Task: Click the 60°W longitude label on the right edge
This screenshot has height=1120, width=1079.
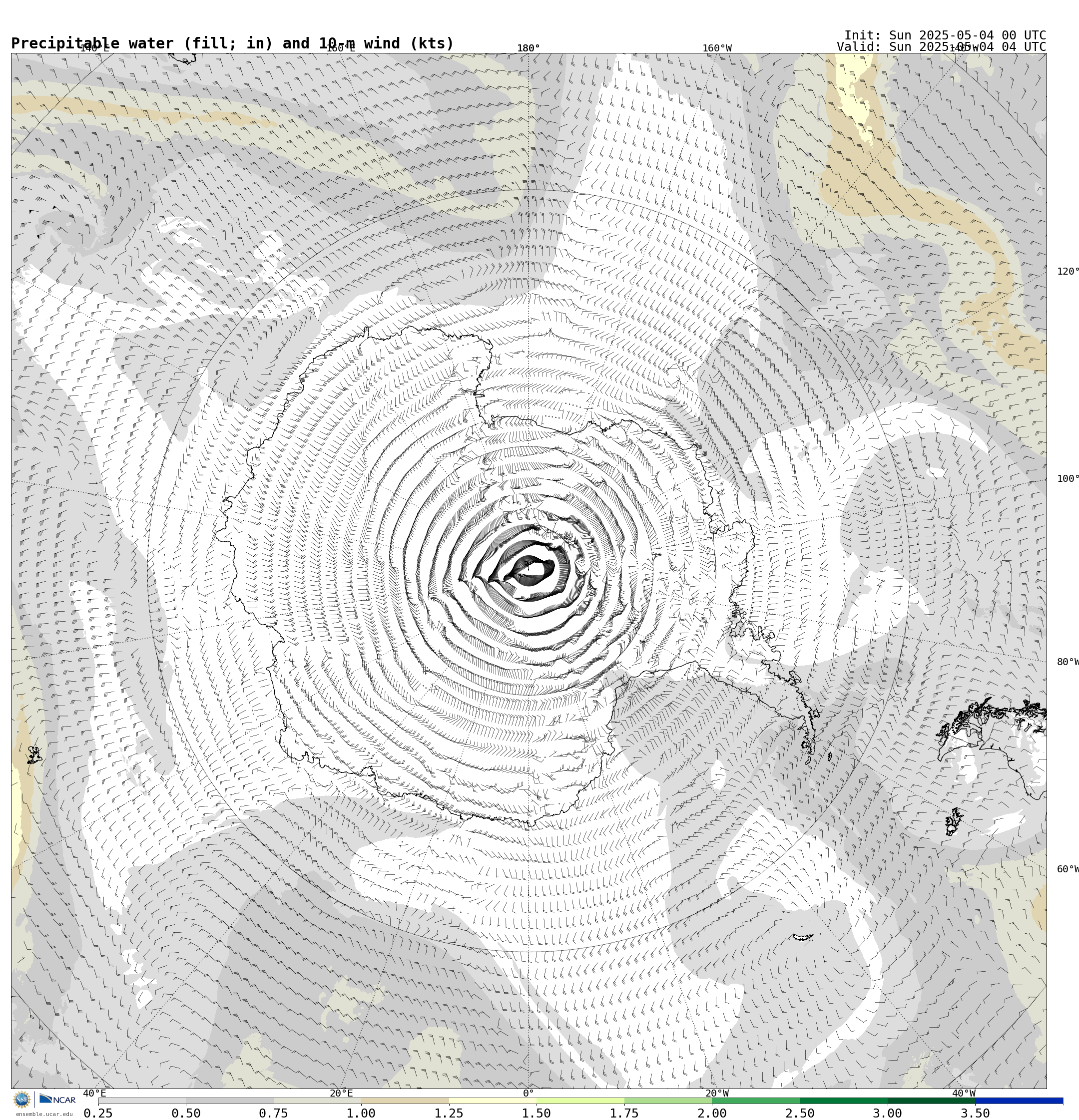Action: 1068,869
